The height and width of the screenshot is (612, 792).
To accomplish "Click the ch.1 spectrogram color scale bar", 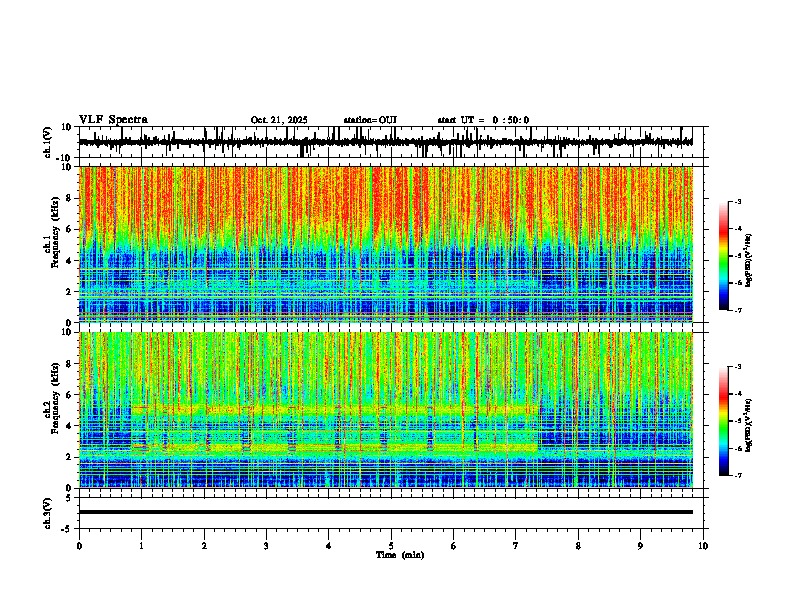I will coord(724,256).
